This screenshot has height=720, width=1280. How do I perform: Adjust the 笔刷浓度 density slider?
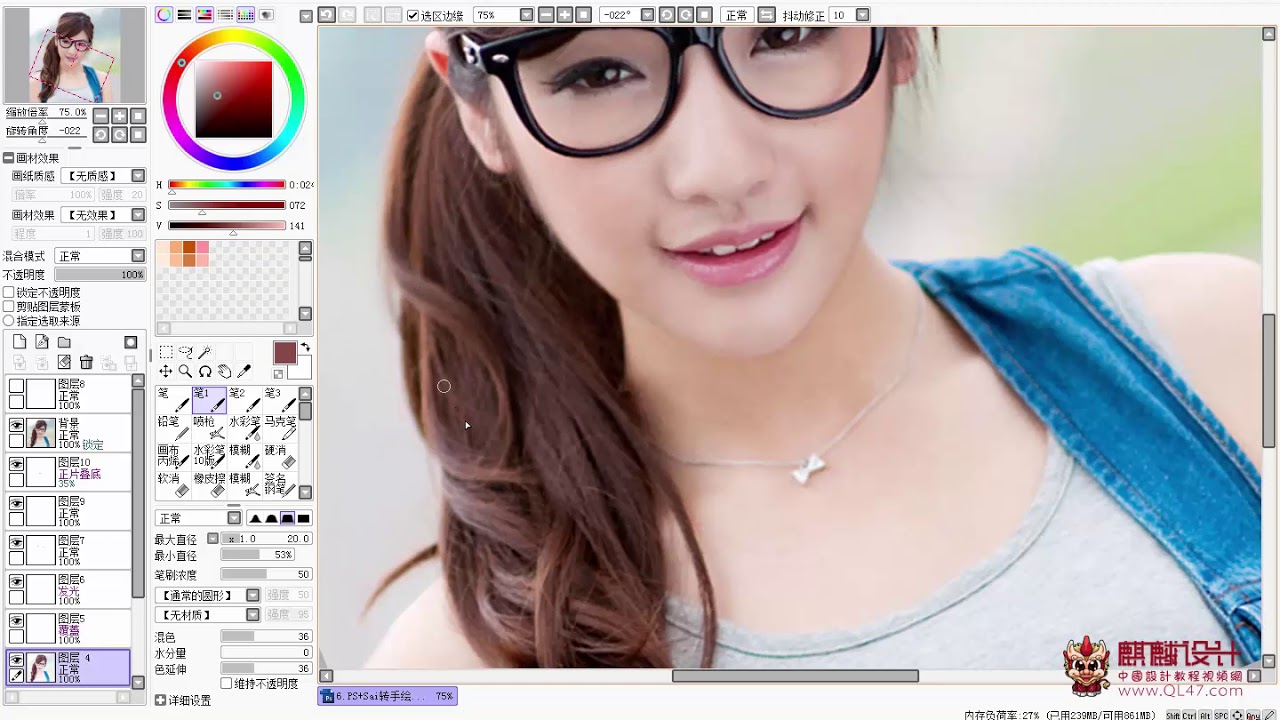[x=266, y=575]
